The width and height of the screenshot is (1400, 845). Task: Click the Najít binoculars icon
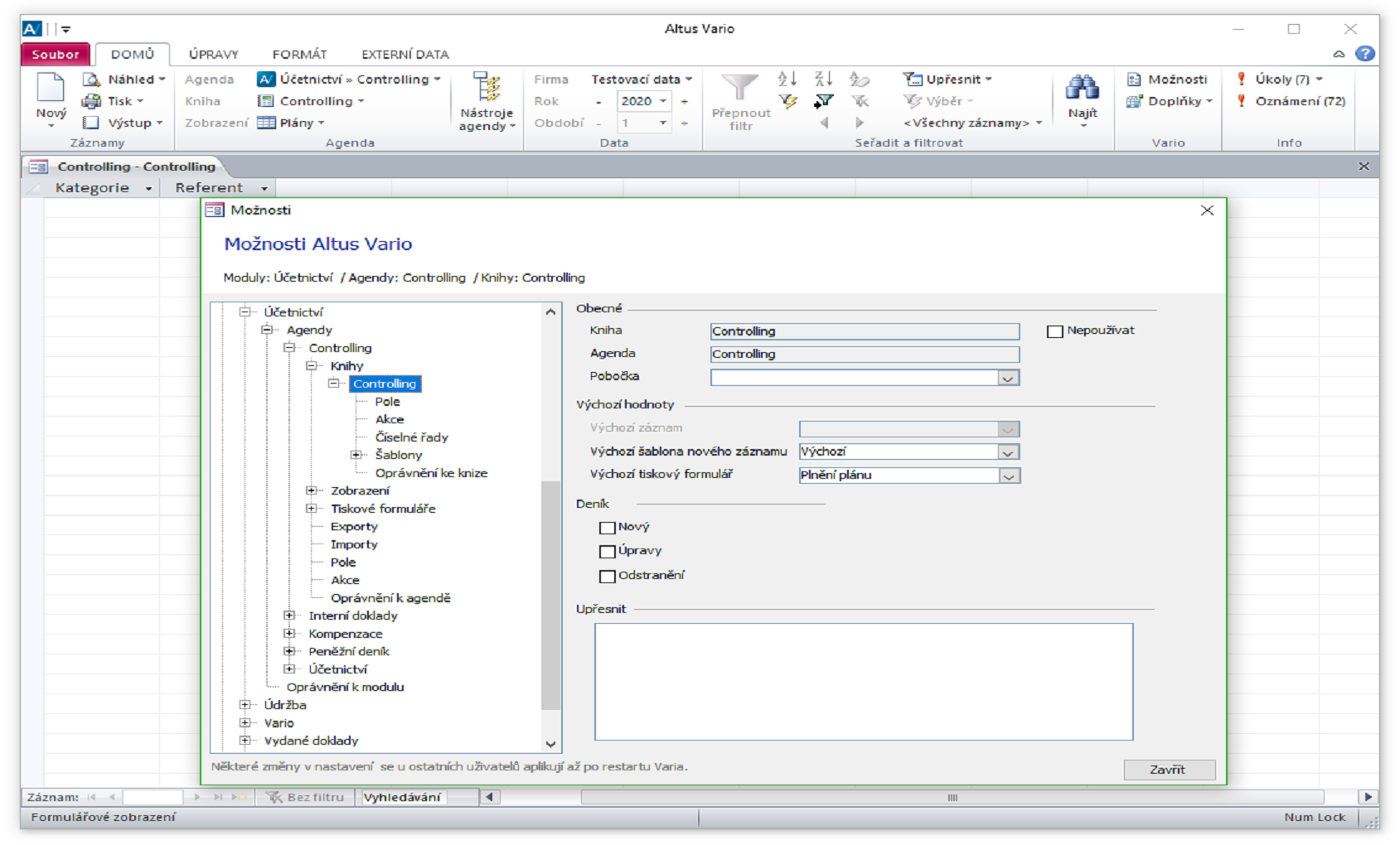(x=1082, y=87)
